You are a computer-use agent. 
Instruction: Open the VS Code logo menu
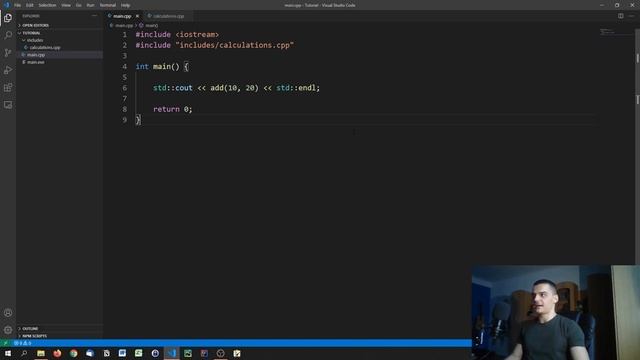(6, 5)
